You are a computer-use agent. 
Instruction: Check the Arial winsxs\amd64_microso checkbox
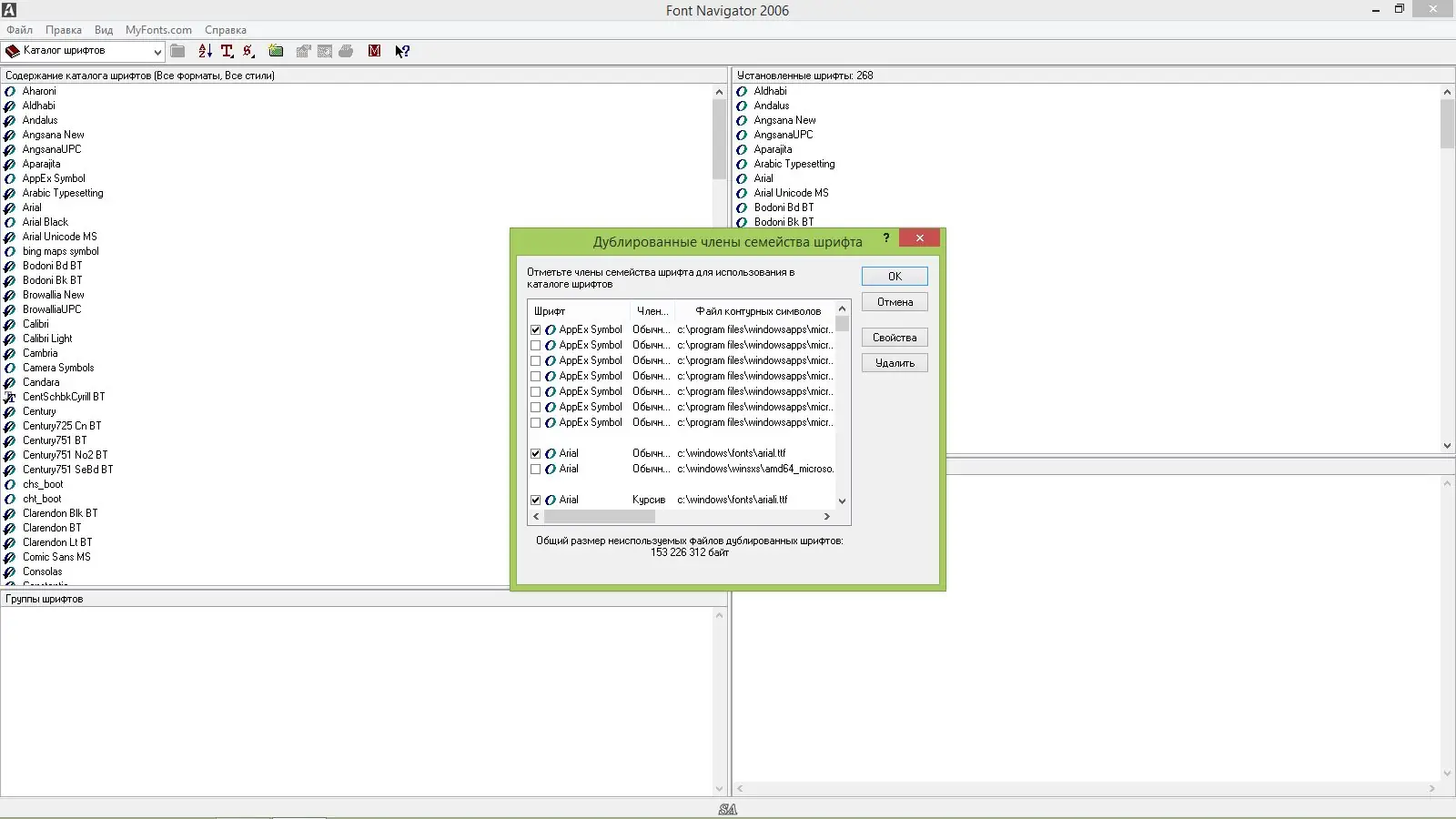(536, 469)
